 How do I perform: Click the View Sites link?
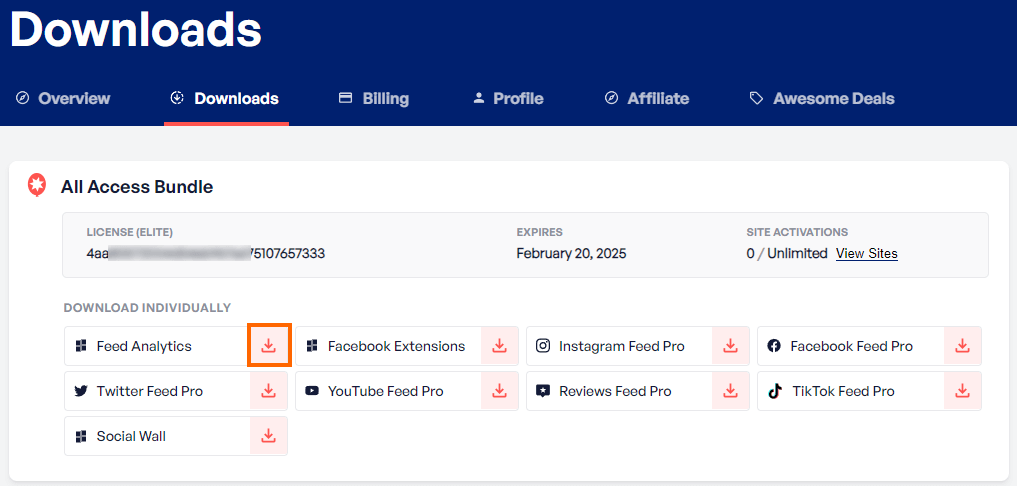click(x=866, y=254)
